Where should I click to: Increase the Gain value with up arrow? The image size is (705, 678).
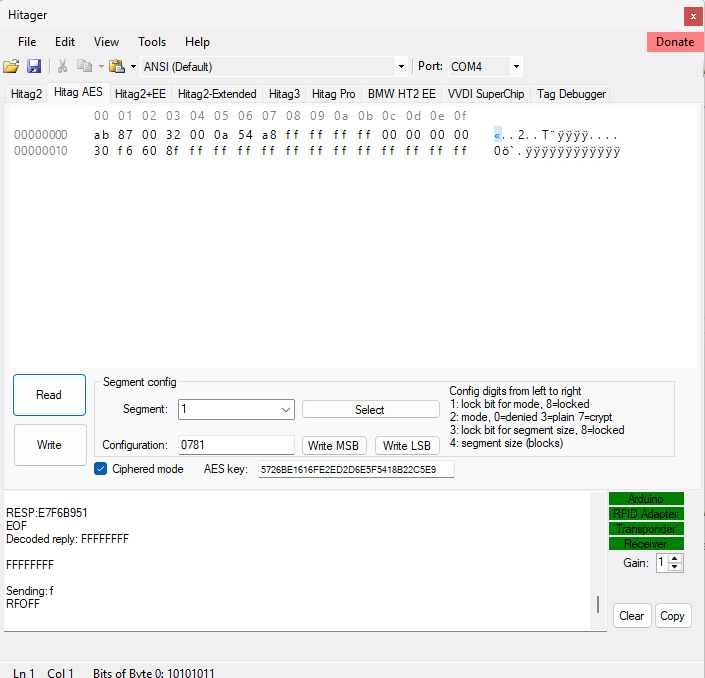click(x=675, y=559)
